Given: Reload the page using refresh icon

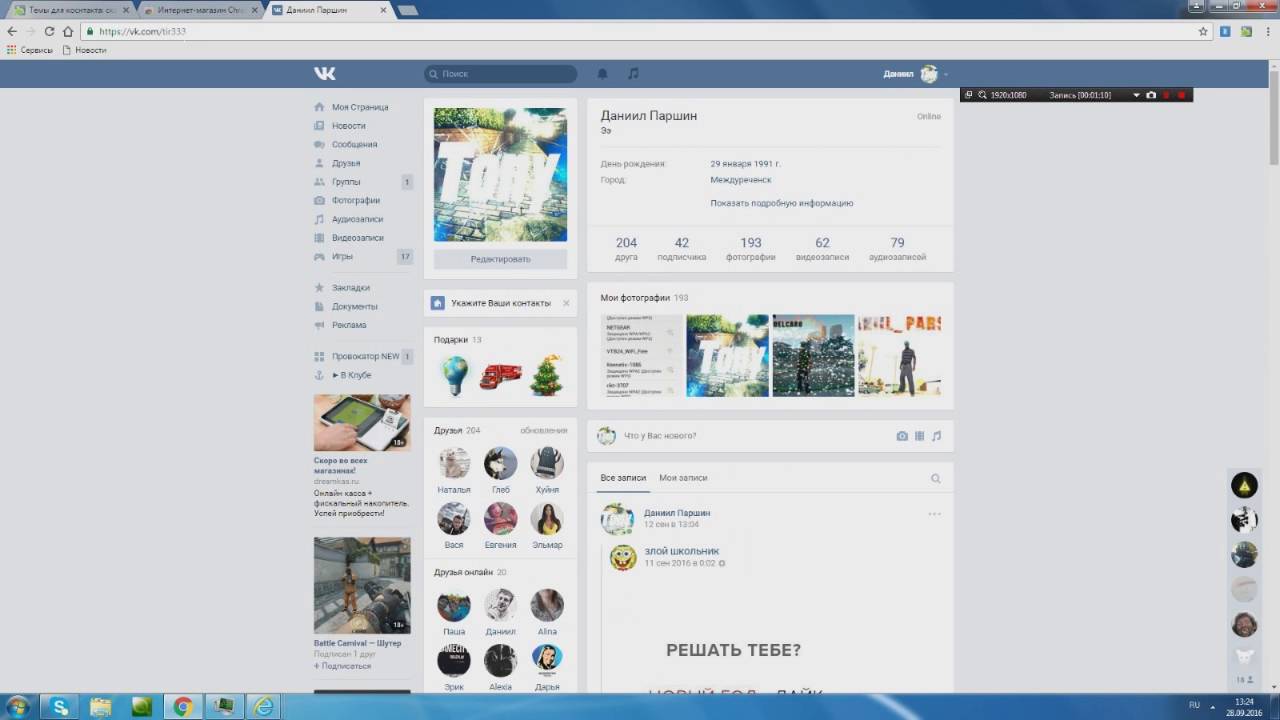Looking at the screenshot, I should point(49,31).
